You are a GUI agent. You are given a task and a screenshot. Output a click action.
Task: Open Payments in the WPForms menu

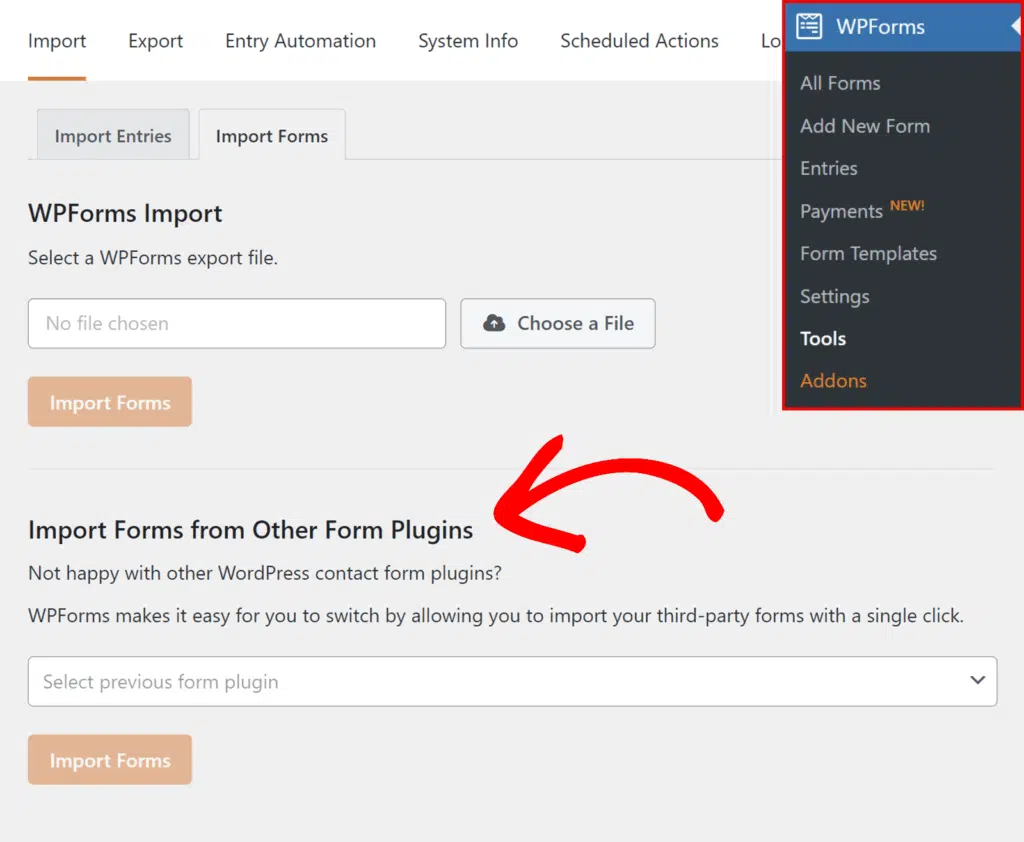click(x=841, y=211)
